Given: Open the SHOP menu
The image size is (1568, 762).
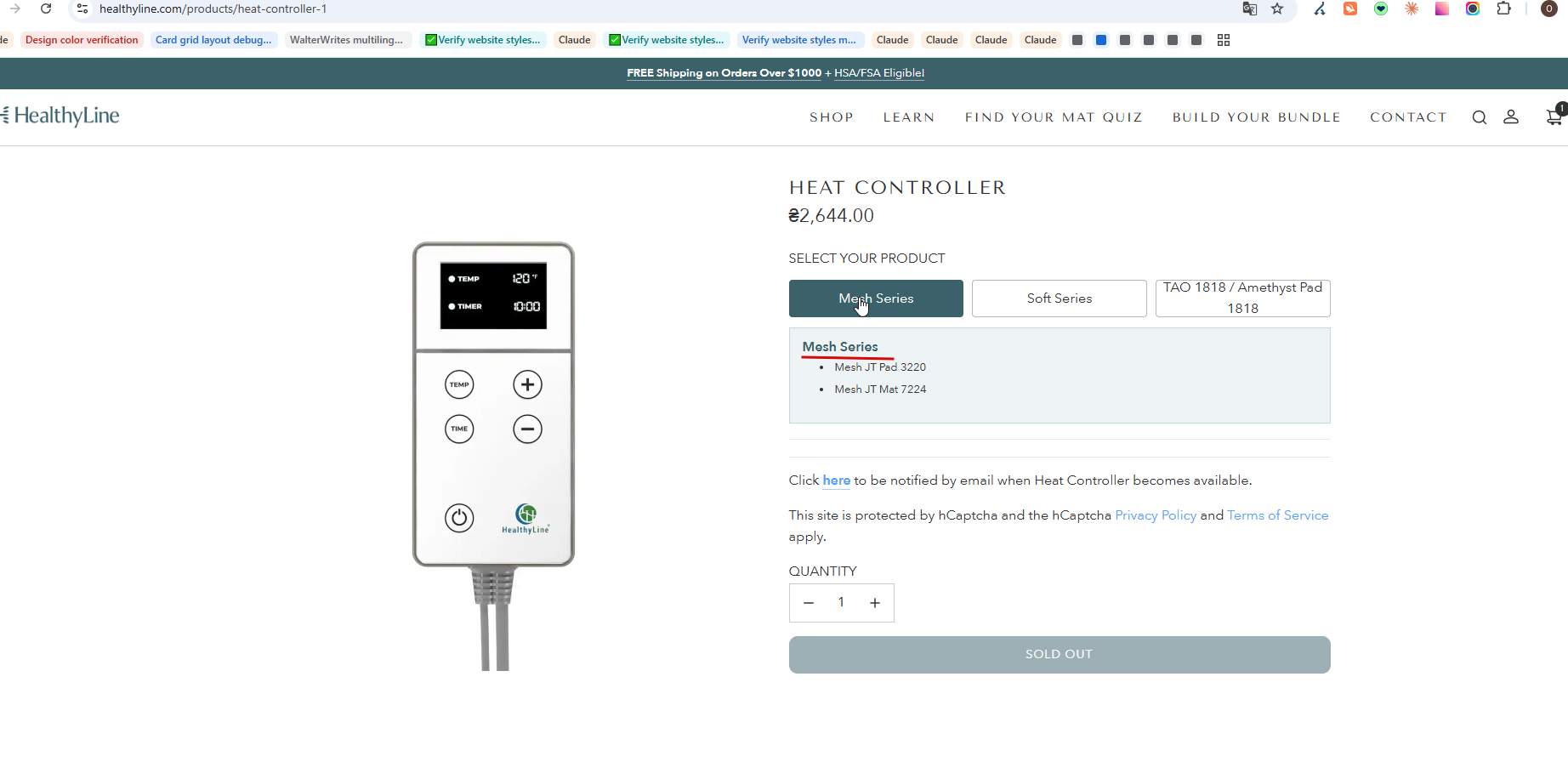Looking at the screenshot, I should [x=832, y=117].
